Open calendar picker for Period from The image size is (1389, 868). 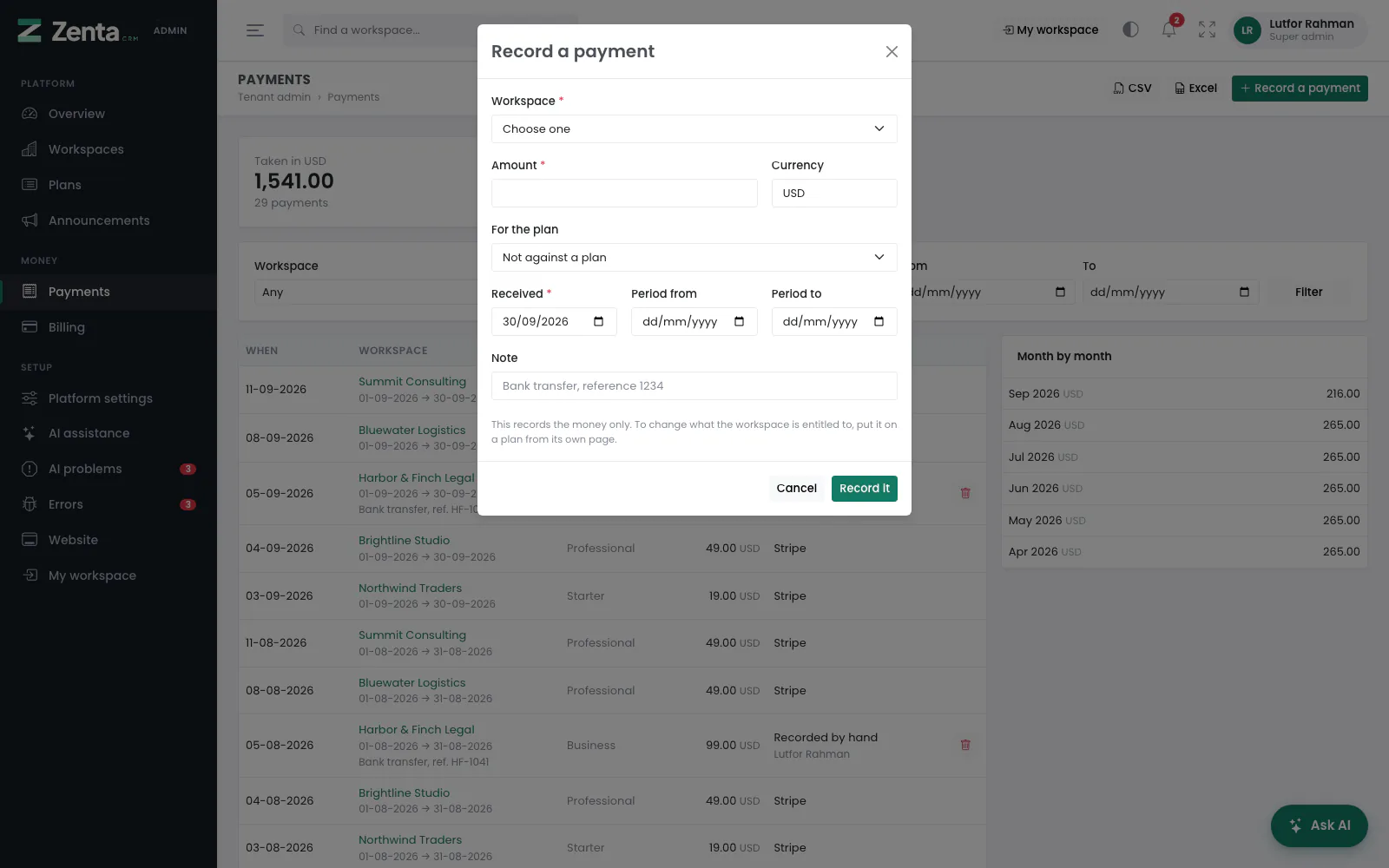pyautogui.click(x=739, y=321)
